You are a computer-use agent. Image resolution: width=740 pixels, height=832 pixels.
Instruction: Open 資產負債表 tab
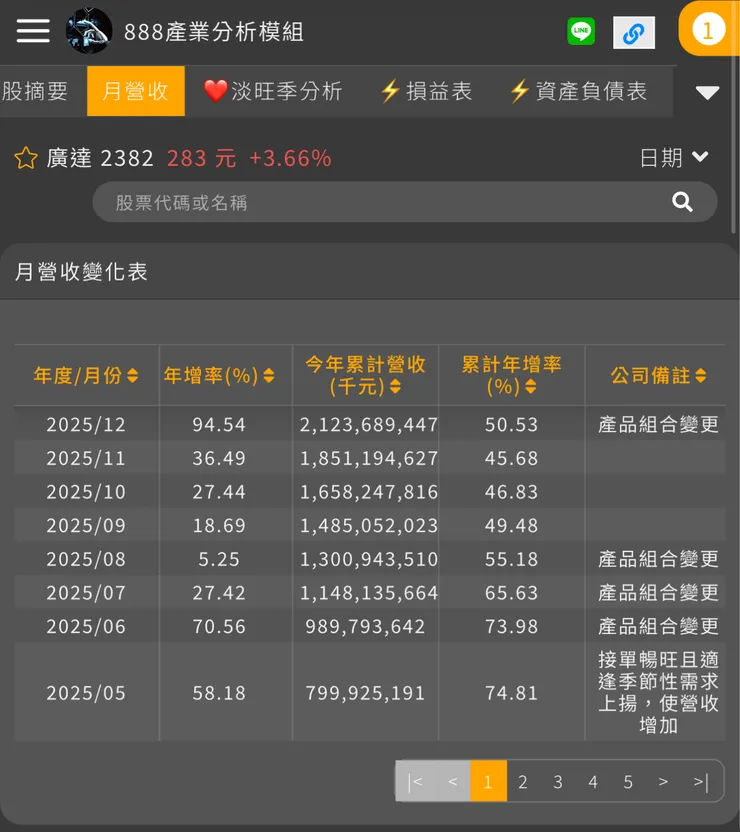click(x=578, y=91)
